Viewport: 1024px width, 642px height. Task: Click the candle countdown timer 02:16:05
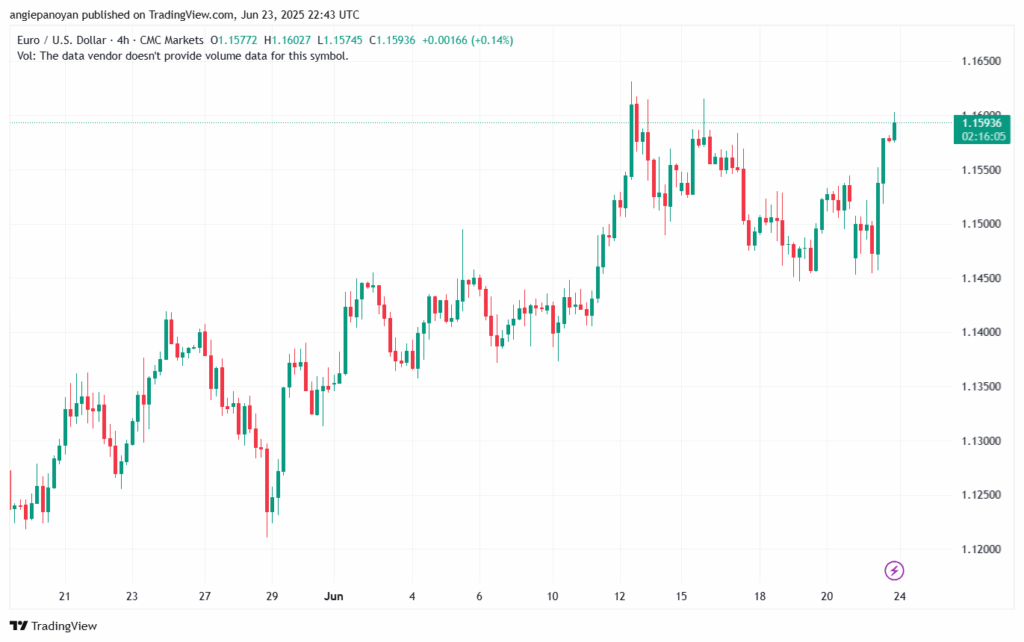pyautogui.click(x=982, y=136)
